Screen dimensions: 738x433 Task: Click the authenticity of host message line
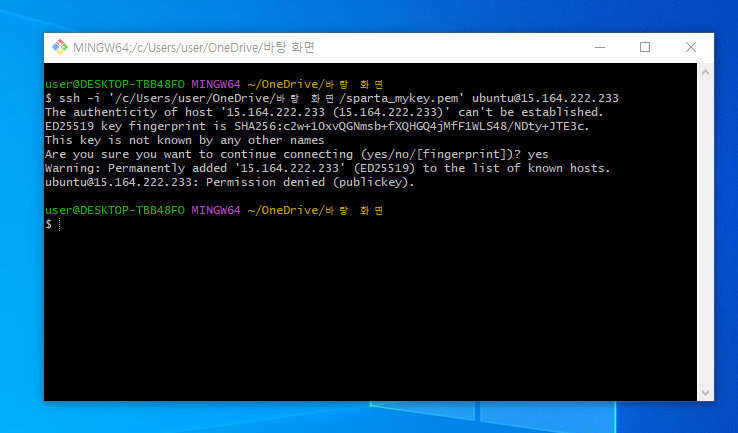coord(324,112)
